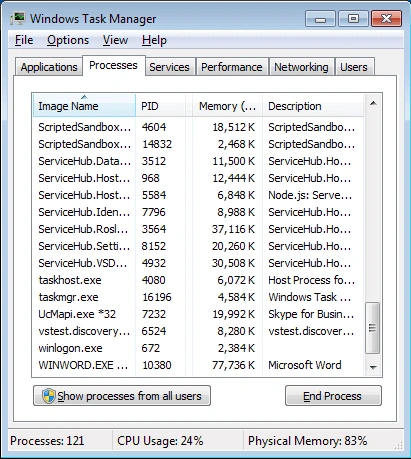Select the Processes tab
The width and height of the screenshot is (411, 459).
pos(113,65)
